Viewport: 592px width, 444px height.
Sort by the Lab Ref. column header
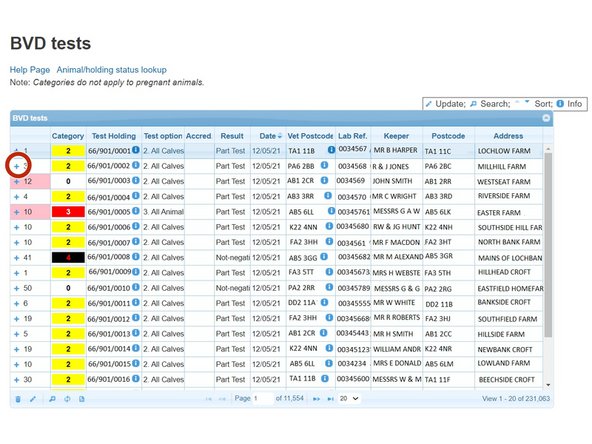coord(352,136)
